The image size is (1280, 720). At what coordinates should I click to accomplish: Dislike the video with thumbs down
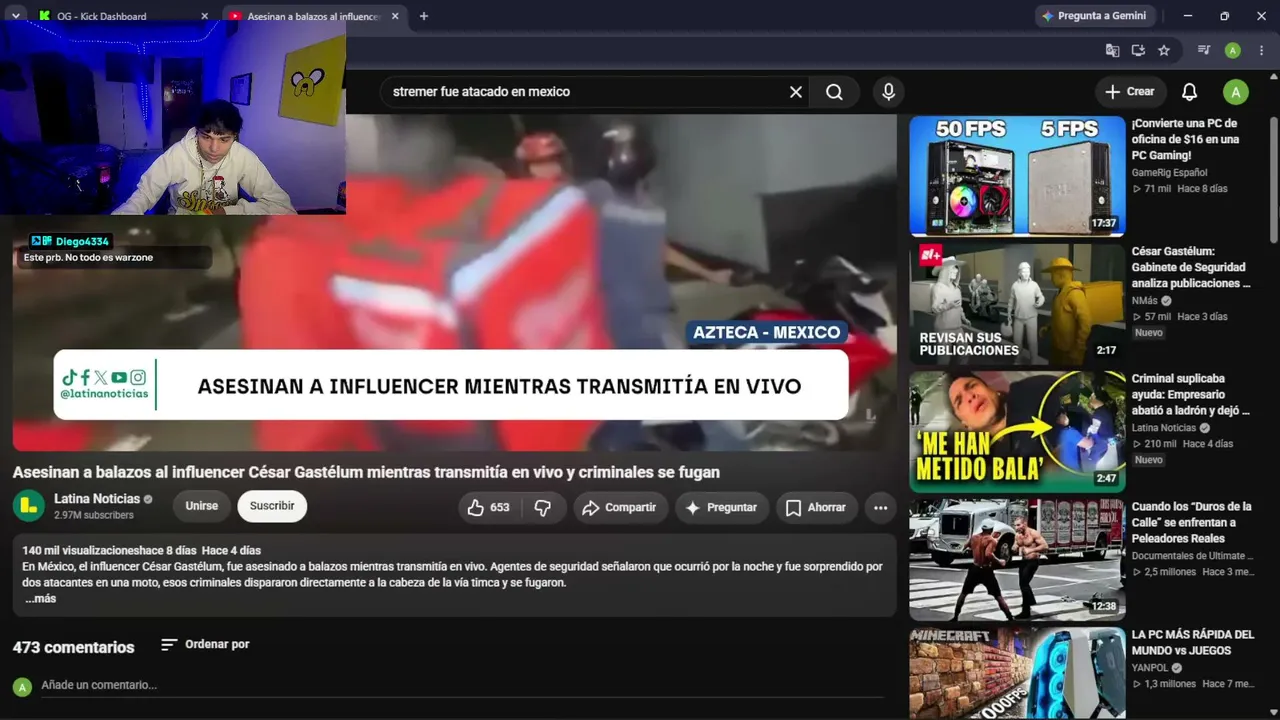coord(543,507)
